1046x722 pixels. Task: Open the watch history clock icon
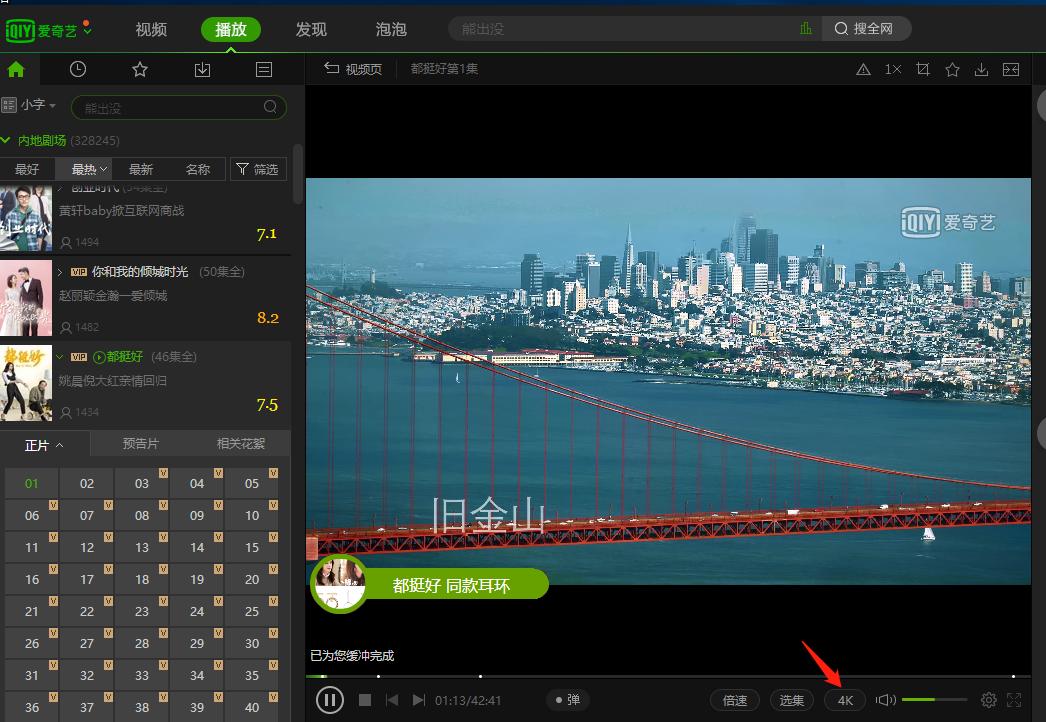(x=78, y=69)
